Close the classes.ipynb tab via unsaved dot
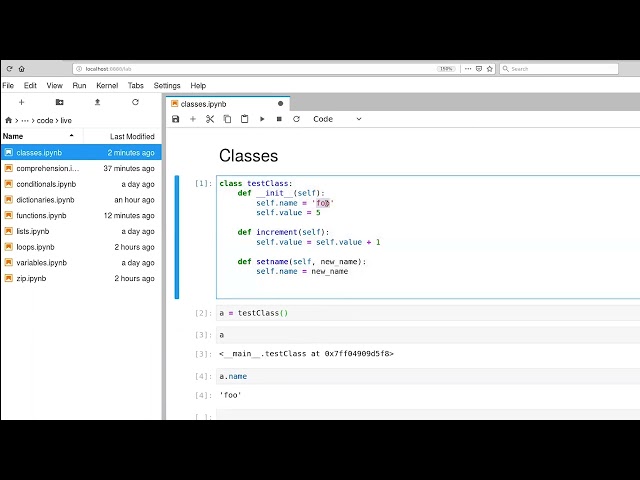Viewport: 640px width, 480px height. [x=280, y=104]
